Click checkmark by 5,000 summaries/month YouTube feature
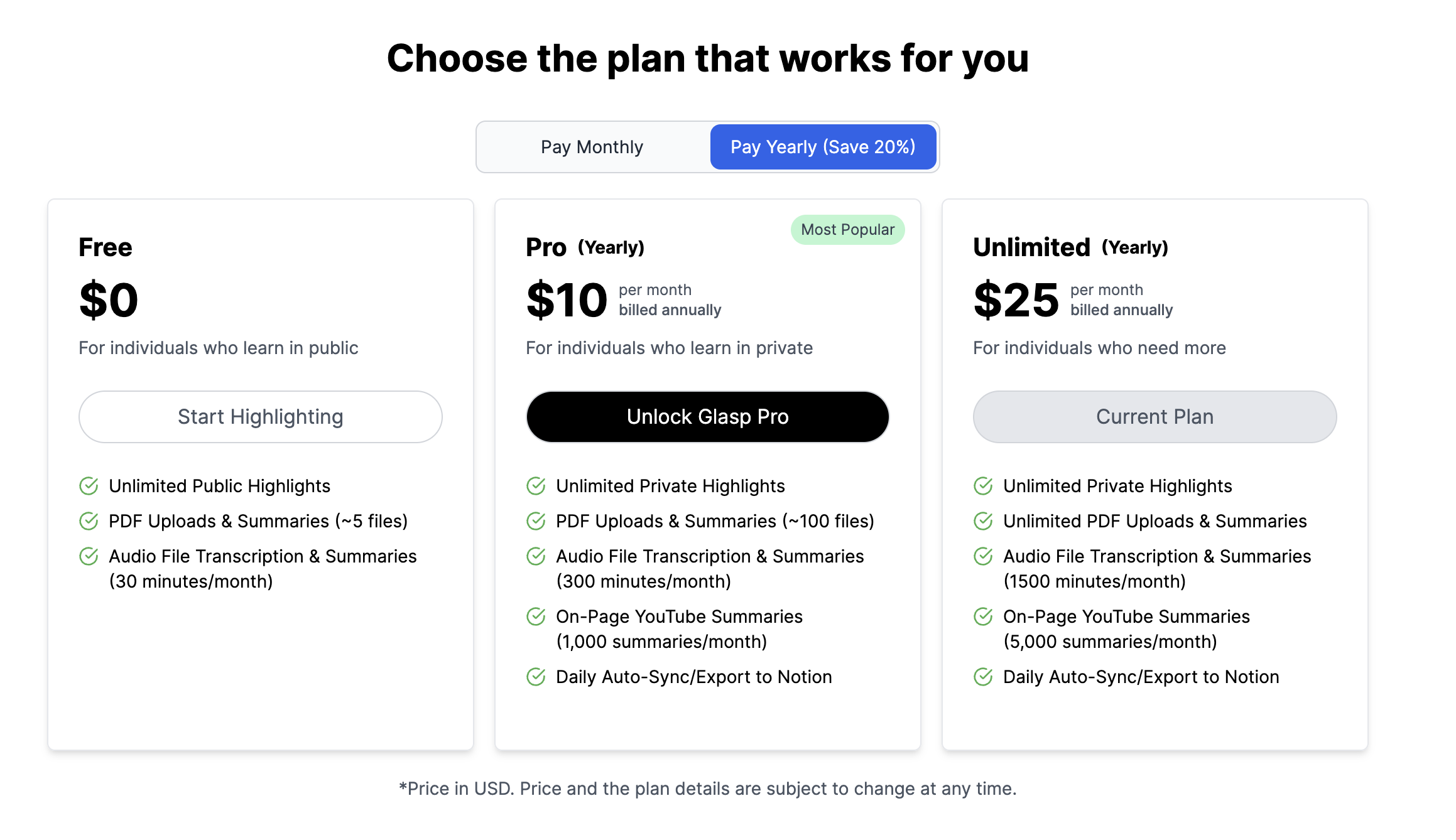The image size is (1456, 840). pyautogui.click(x=983, y=617)
